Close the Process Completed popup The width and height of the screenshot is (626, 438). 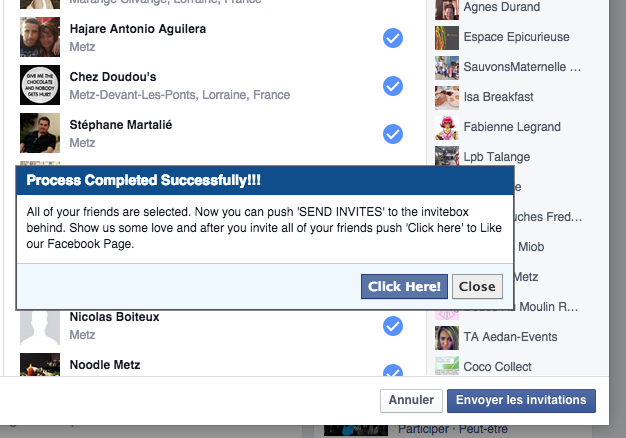(477, 286)
